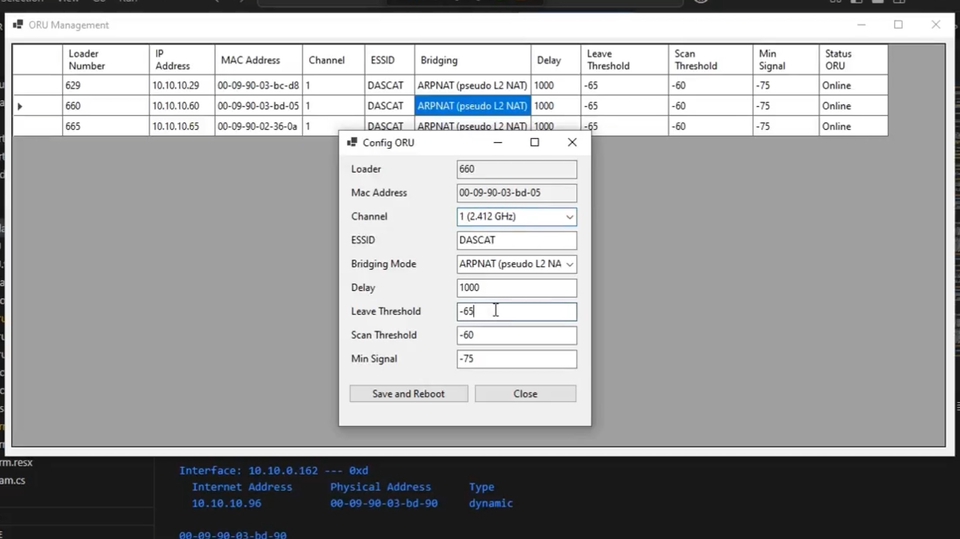Click the Loader field showing 660
The height and width of the screenshot is (539, 960).
516,169
